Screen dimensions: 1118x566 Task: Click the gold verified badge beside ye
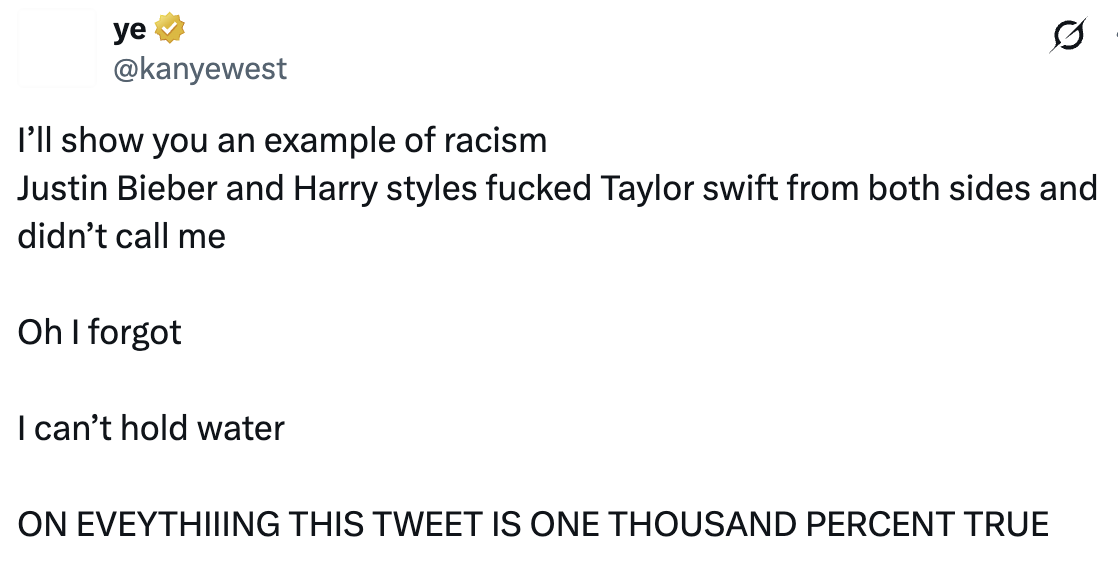pos(170,29)
